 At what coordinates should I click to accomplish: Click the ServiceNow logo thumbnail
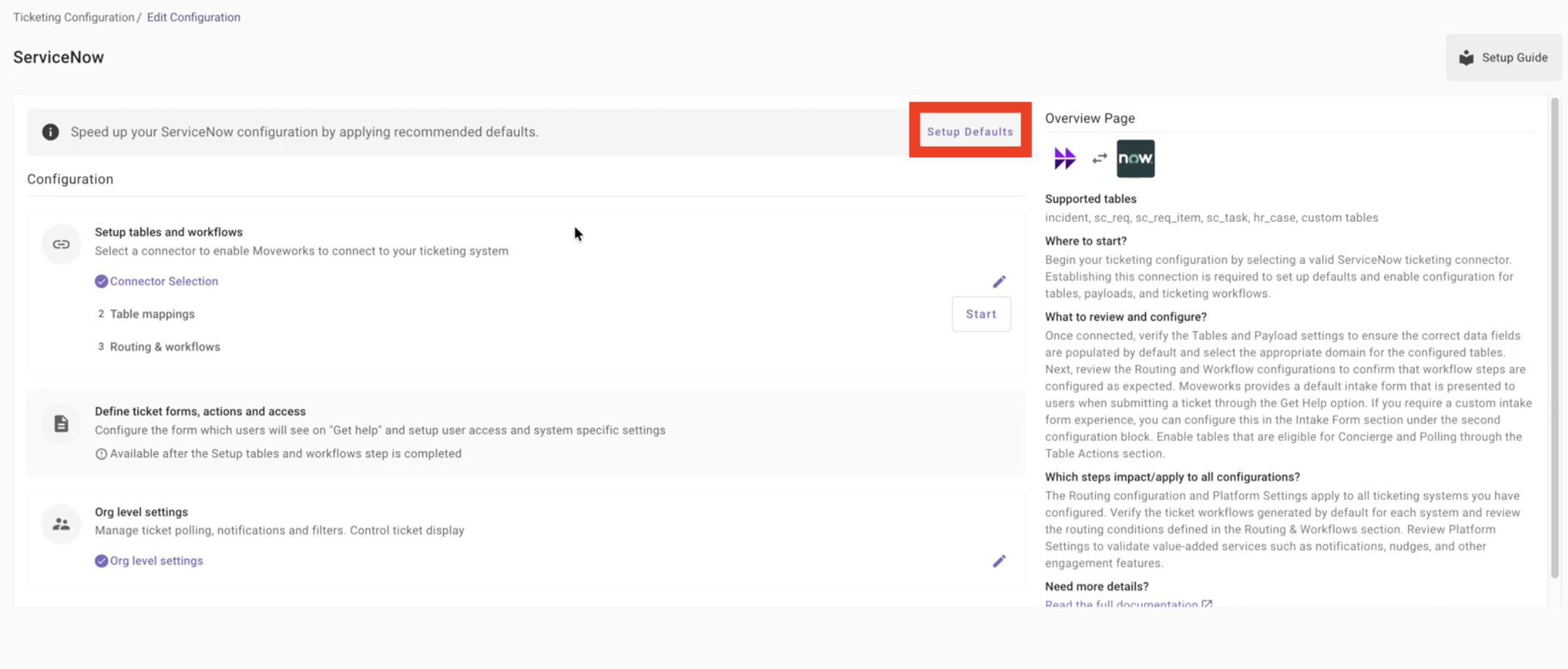tap(1135, 158)
